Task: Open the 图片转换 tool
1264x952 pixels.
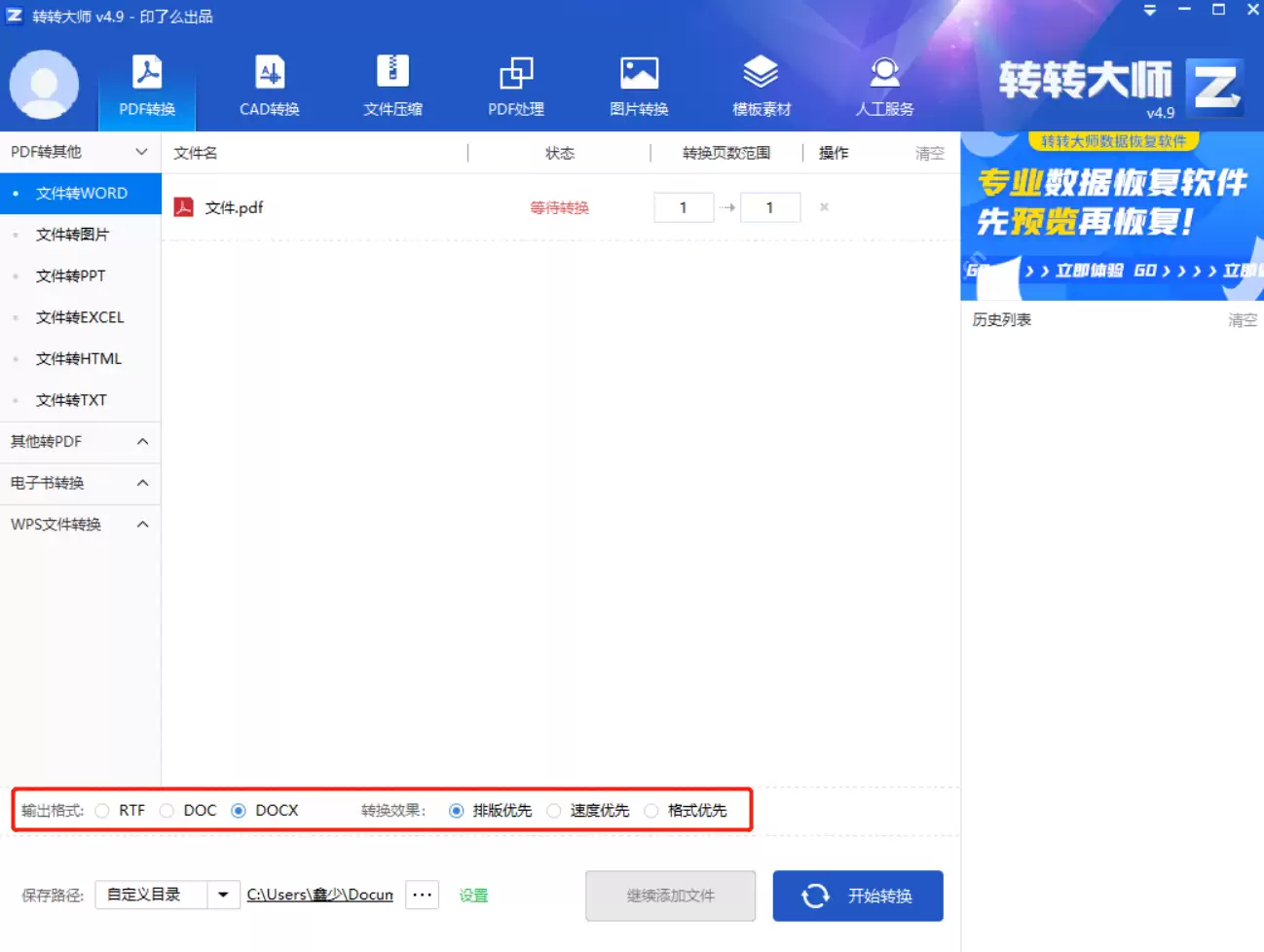Action: pos(638,85)
